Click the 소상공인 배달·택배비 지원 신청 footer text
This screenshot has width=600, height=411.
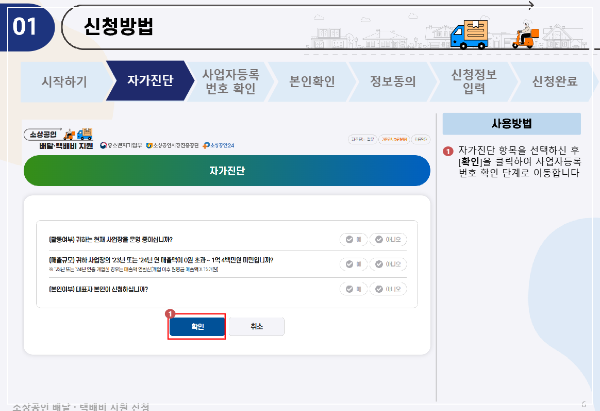[x=81, y=407]
